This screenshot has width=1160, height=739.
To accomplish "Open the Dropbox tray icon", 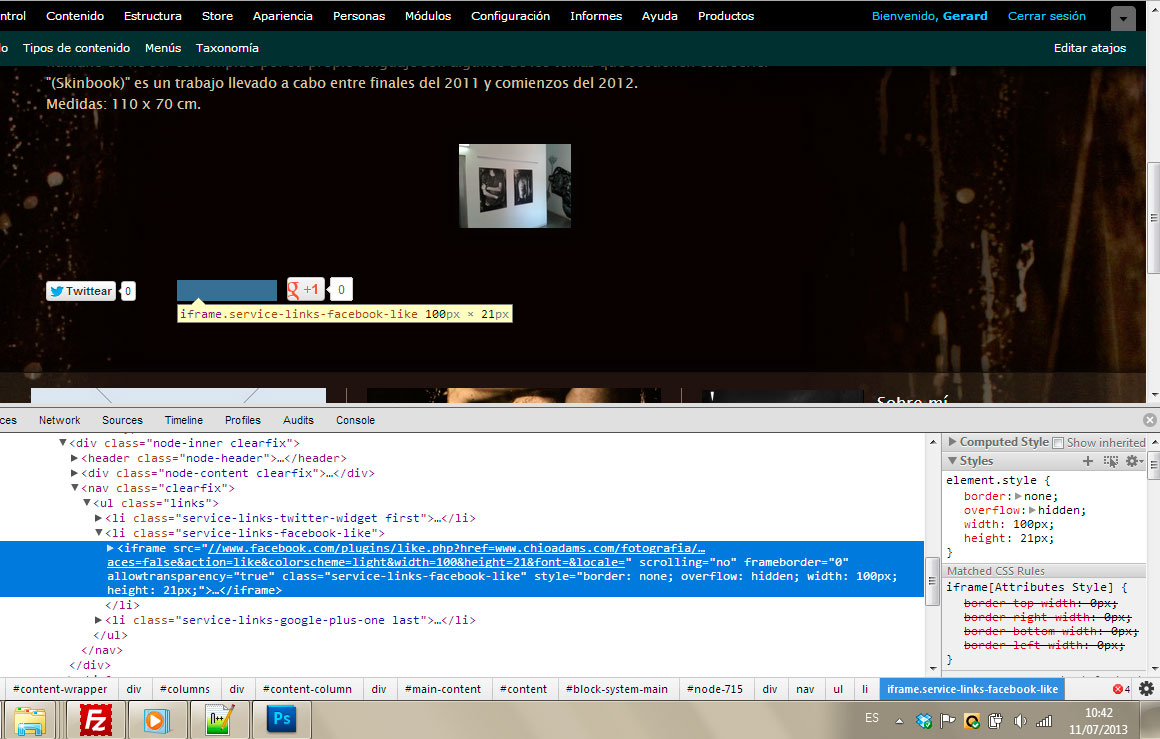I will [x=924, y=721].
